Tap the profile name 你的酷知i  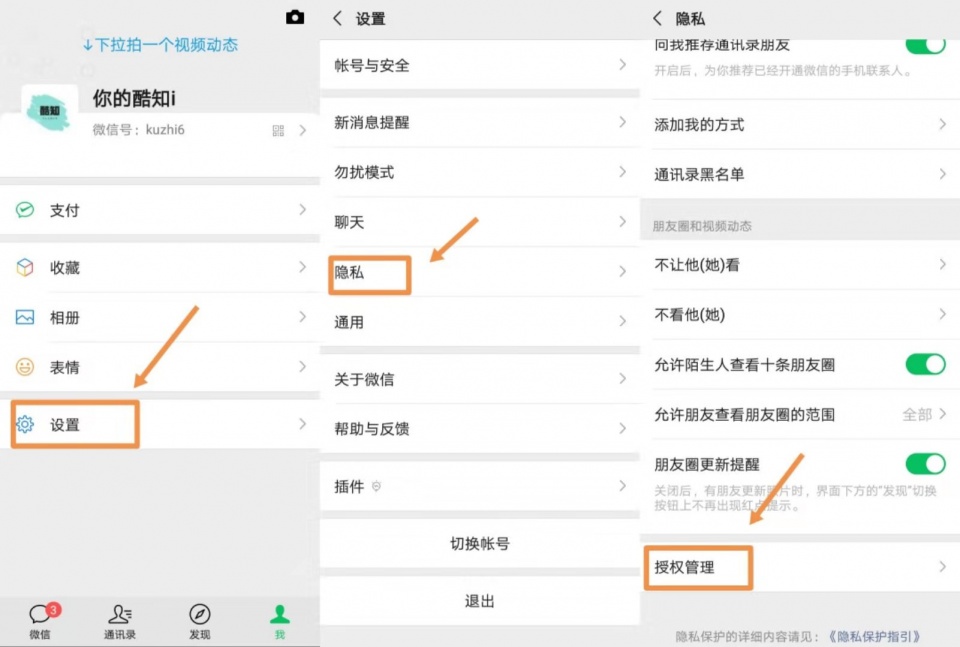point(134,98)
